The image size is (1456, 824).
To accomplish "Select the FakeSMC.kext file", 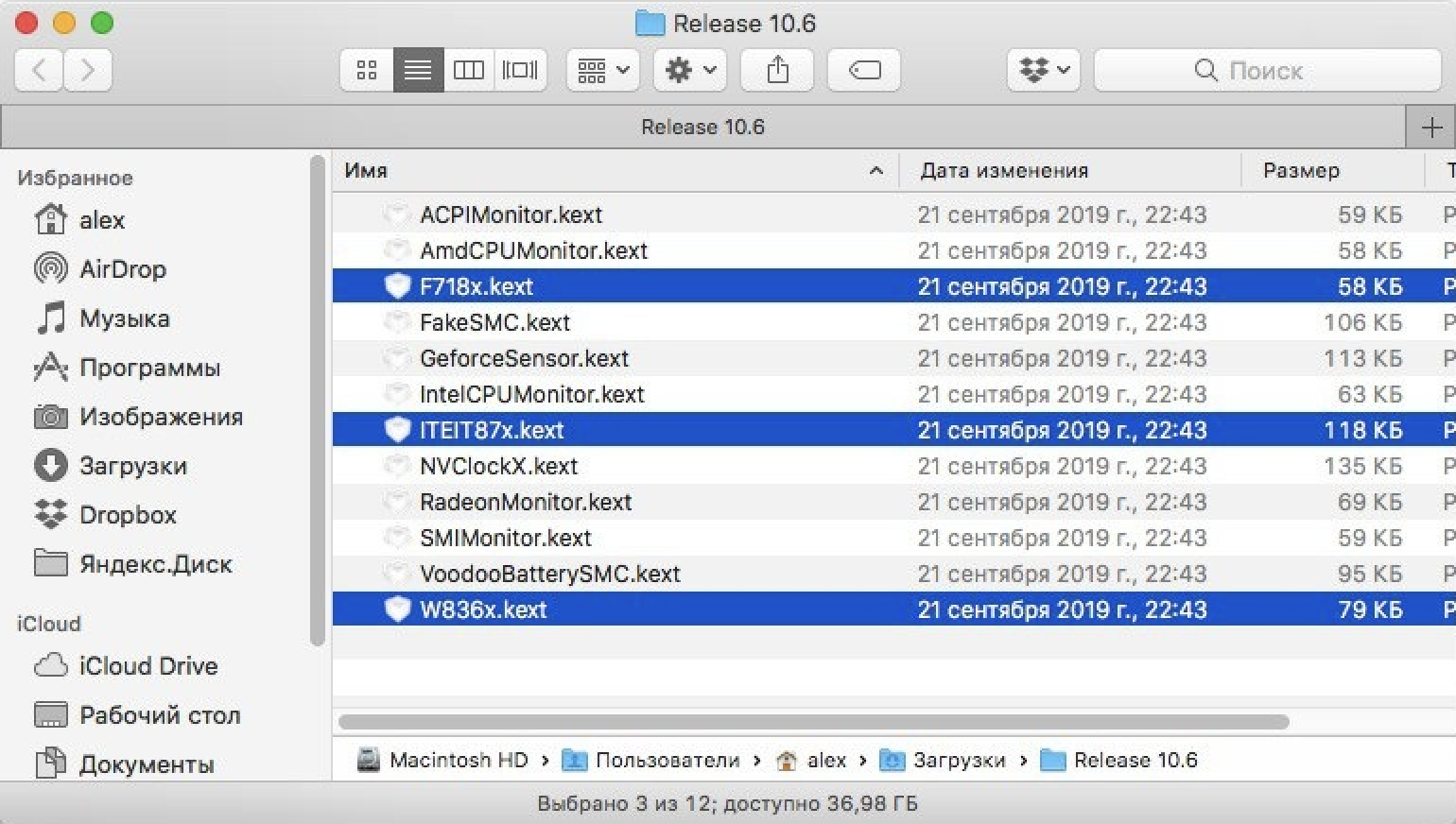I will 494,322.
